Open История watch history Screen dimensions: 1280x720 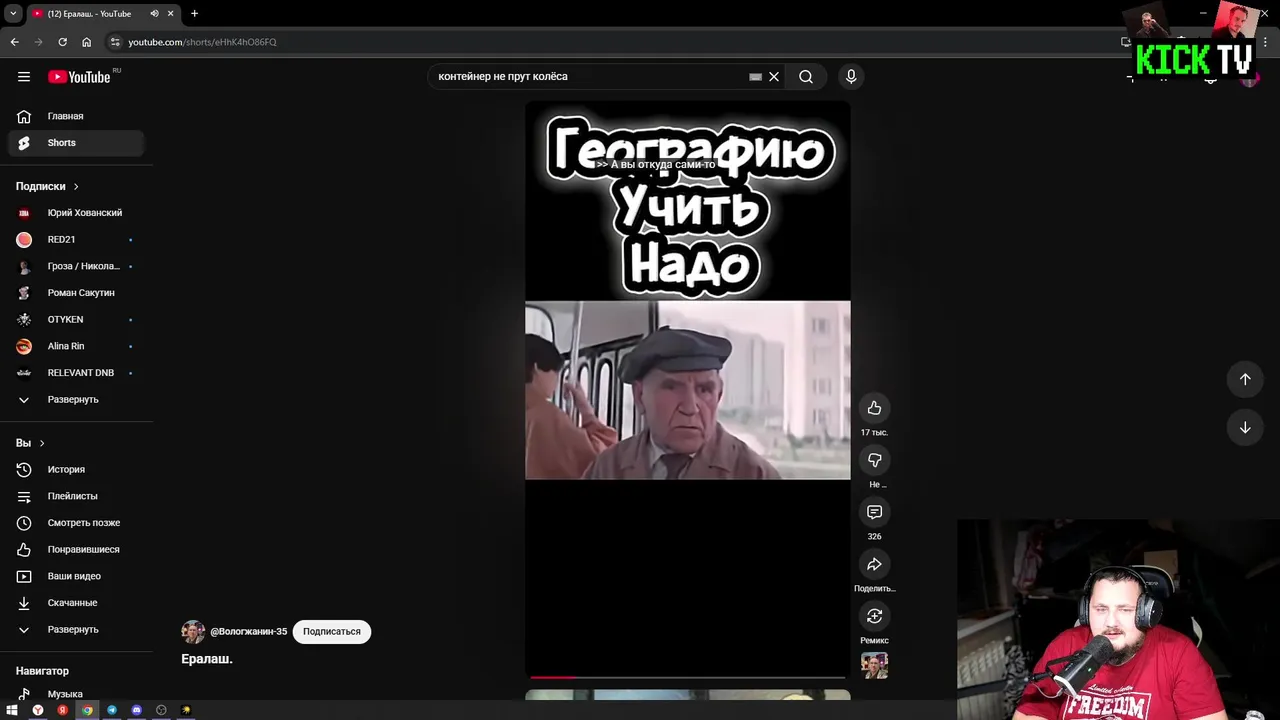tap(76, 470)
